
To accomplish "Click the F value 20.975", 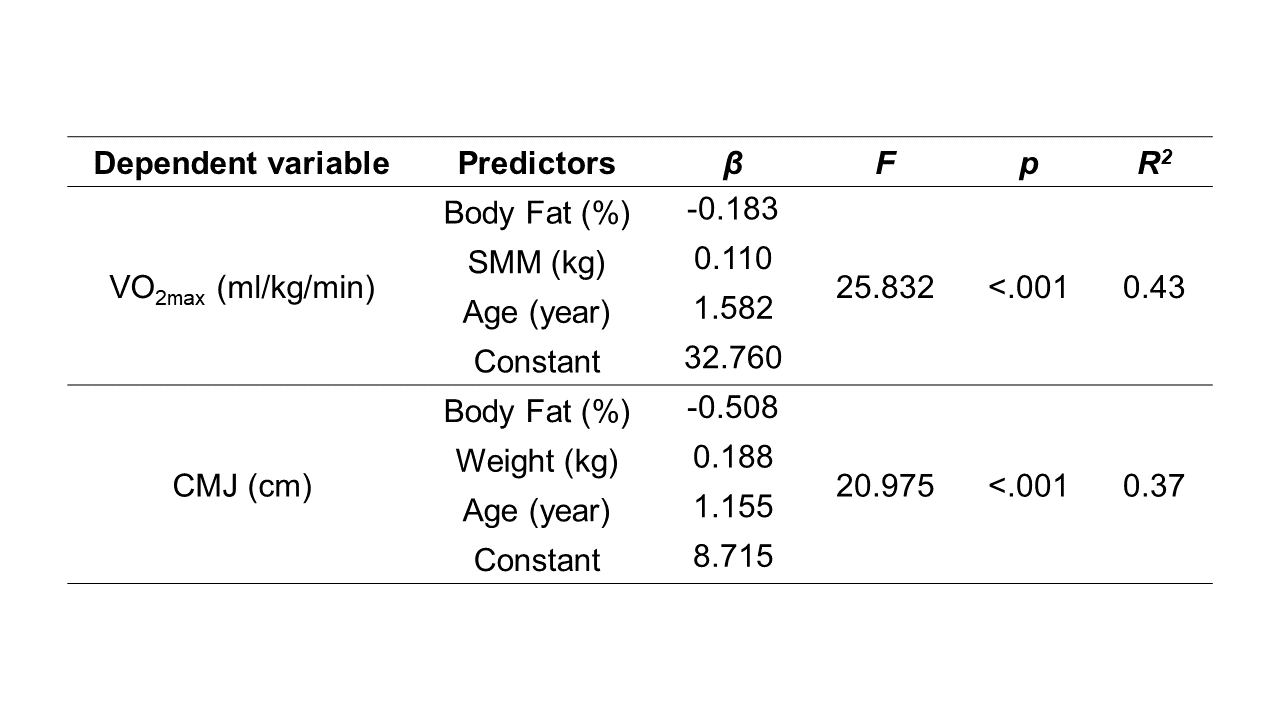I will 885,486.
